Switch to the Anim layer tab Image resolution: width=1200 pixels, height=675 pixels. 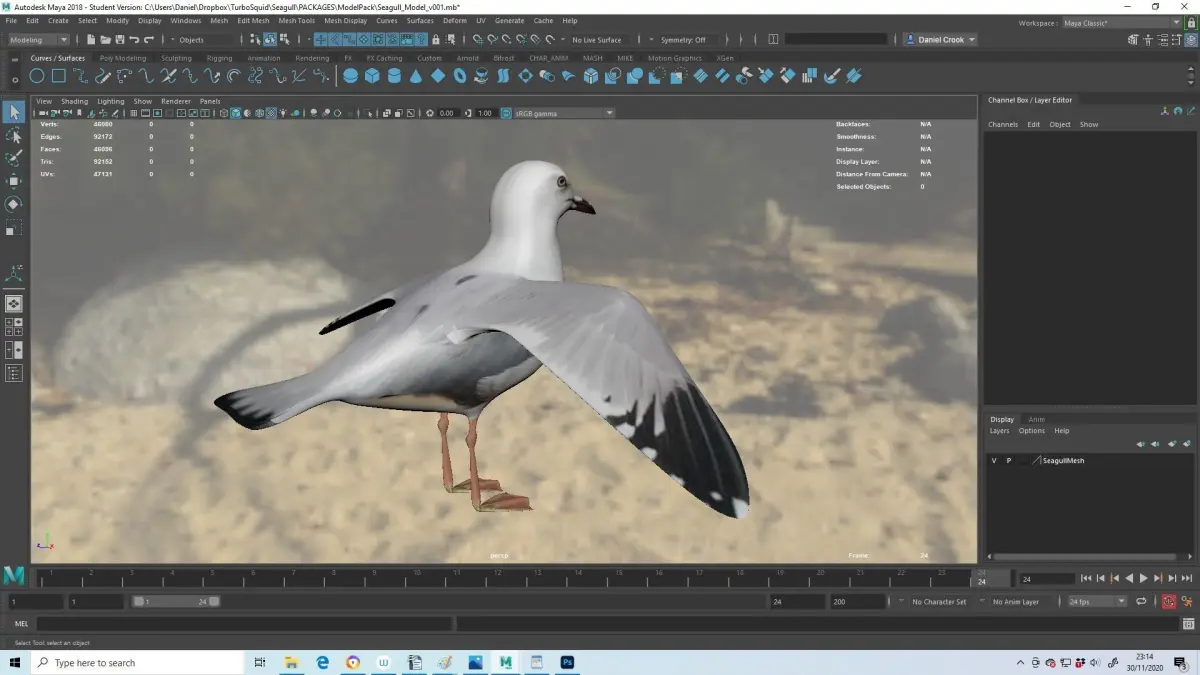1037,419
